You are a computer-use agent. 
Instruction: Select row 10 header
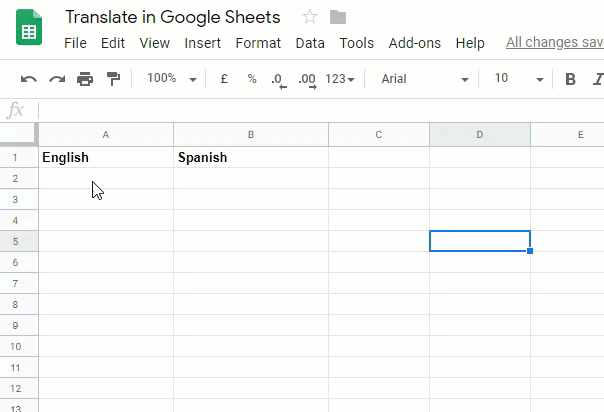click(19, 346)
